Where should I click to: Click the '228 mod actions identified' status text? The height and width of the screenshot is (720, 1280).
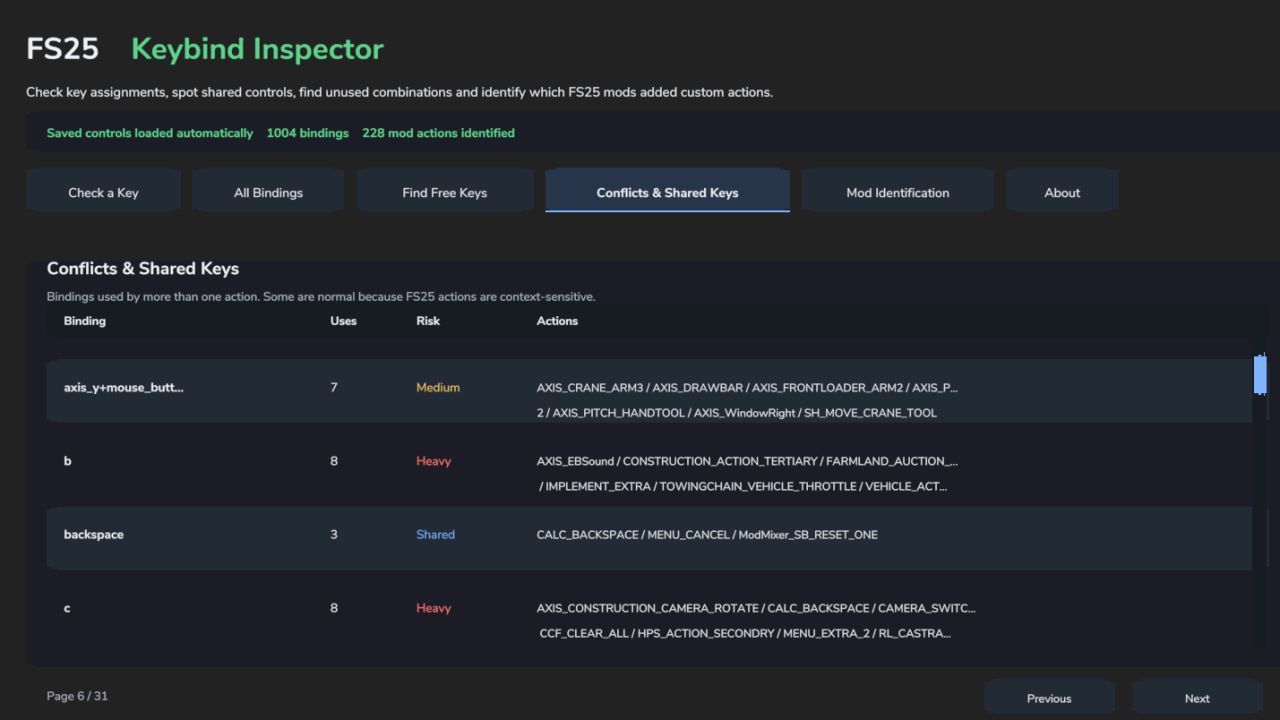click(438, 133)
